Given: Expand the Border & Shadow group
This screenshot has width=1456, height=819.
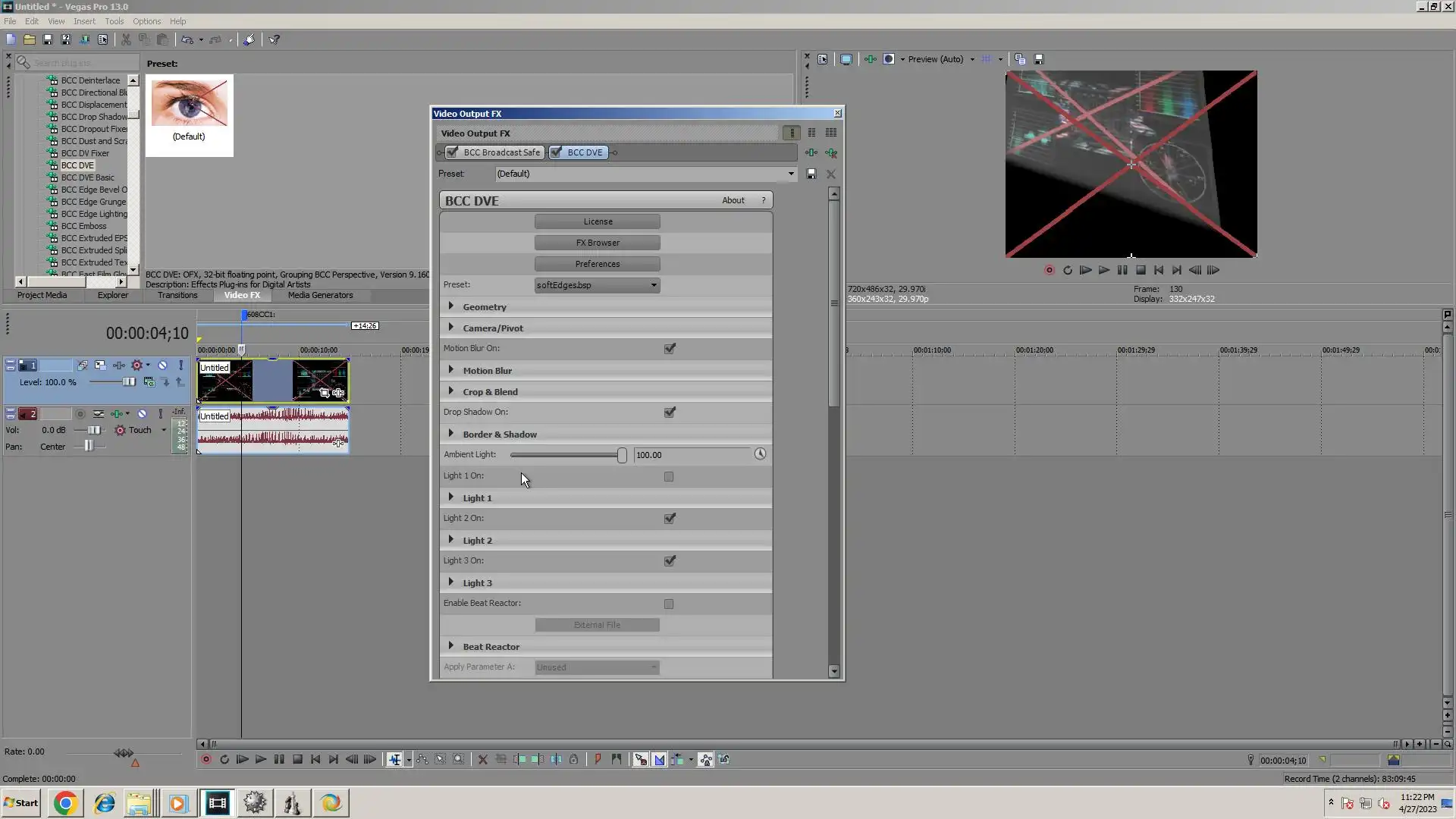Looking at the screenshot, I should pos(451,434).
